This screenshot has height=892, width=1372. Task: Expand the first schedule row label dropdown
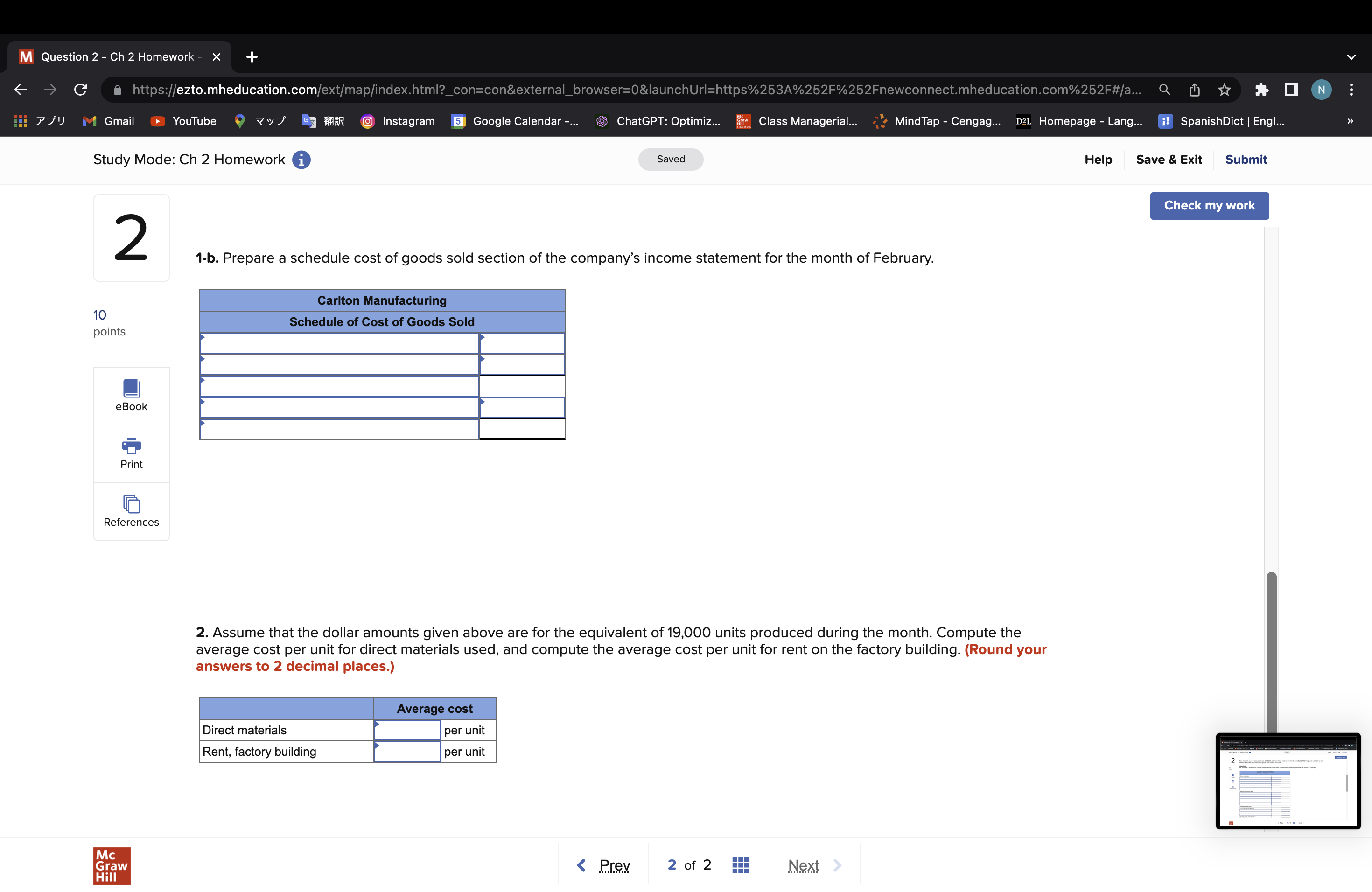[x=339, y=344]
